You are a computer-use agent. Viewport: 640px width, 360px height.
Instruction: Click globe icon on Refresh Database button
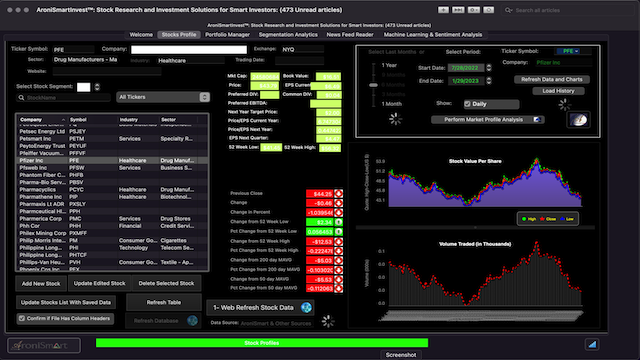[x=192, y=320]
